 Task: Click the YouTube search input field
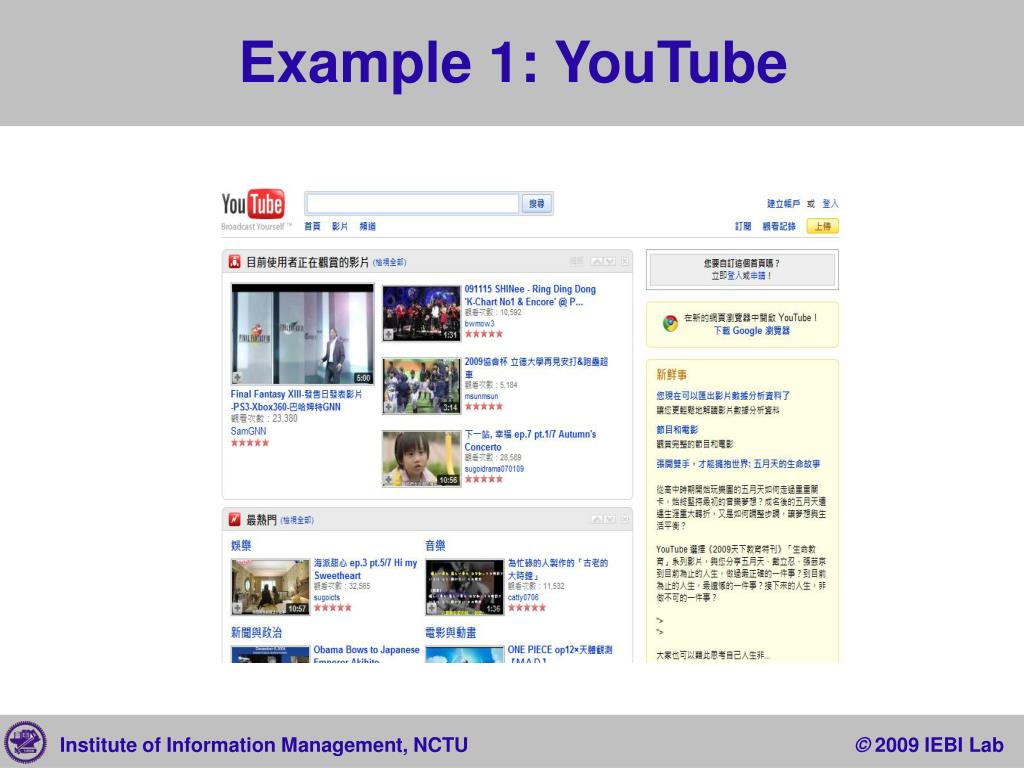pos(413,203)
